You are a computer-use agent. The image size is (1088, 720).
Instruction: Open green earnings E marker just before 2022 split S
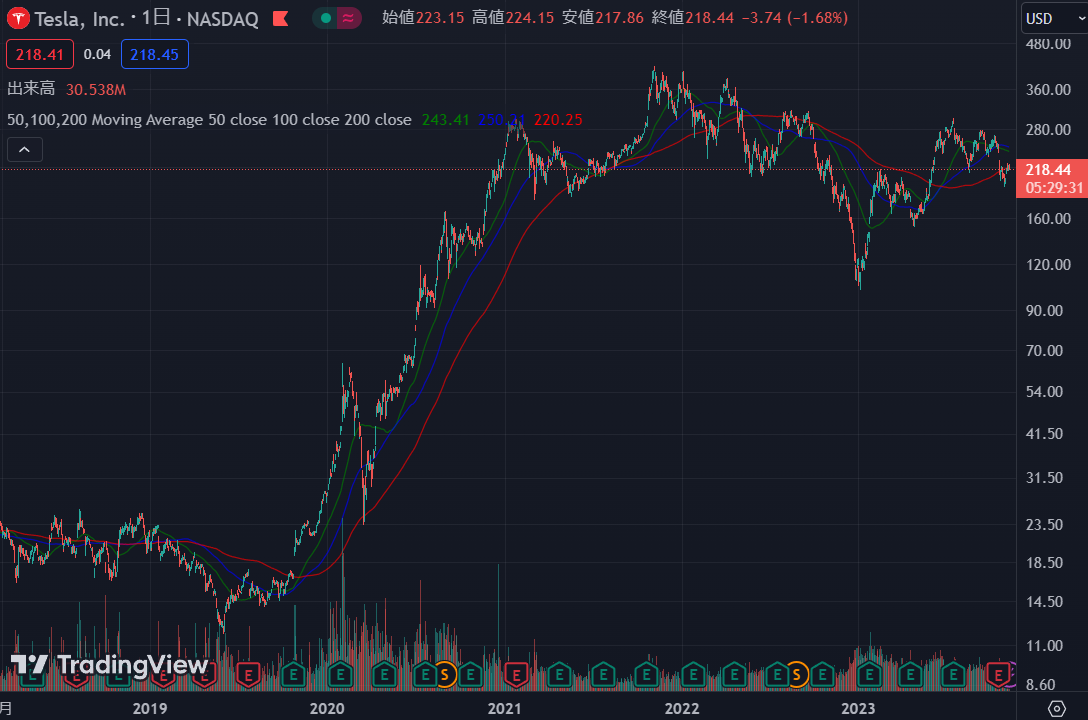point(776,674)
